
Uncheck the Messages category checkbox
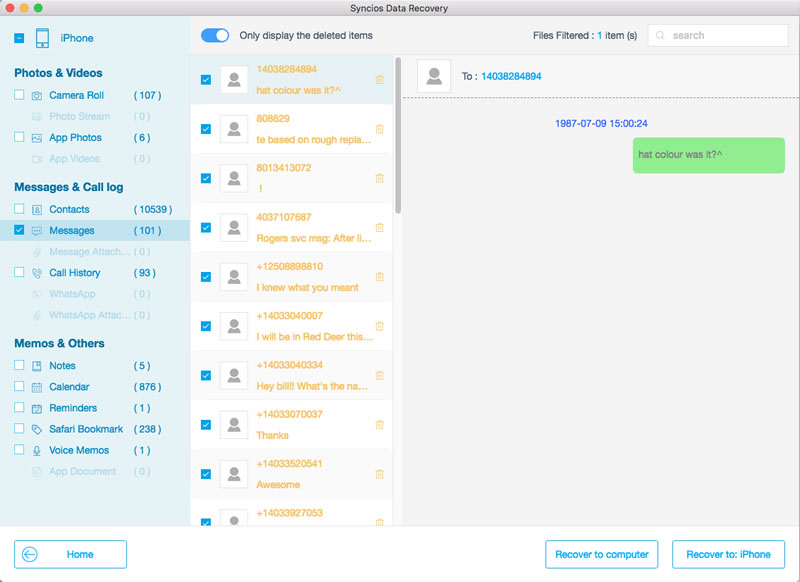[19, 230]
